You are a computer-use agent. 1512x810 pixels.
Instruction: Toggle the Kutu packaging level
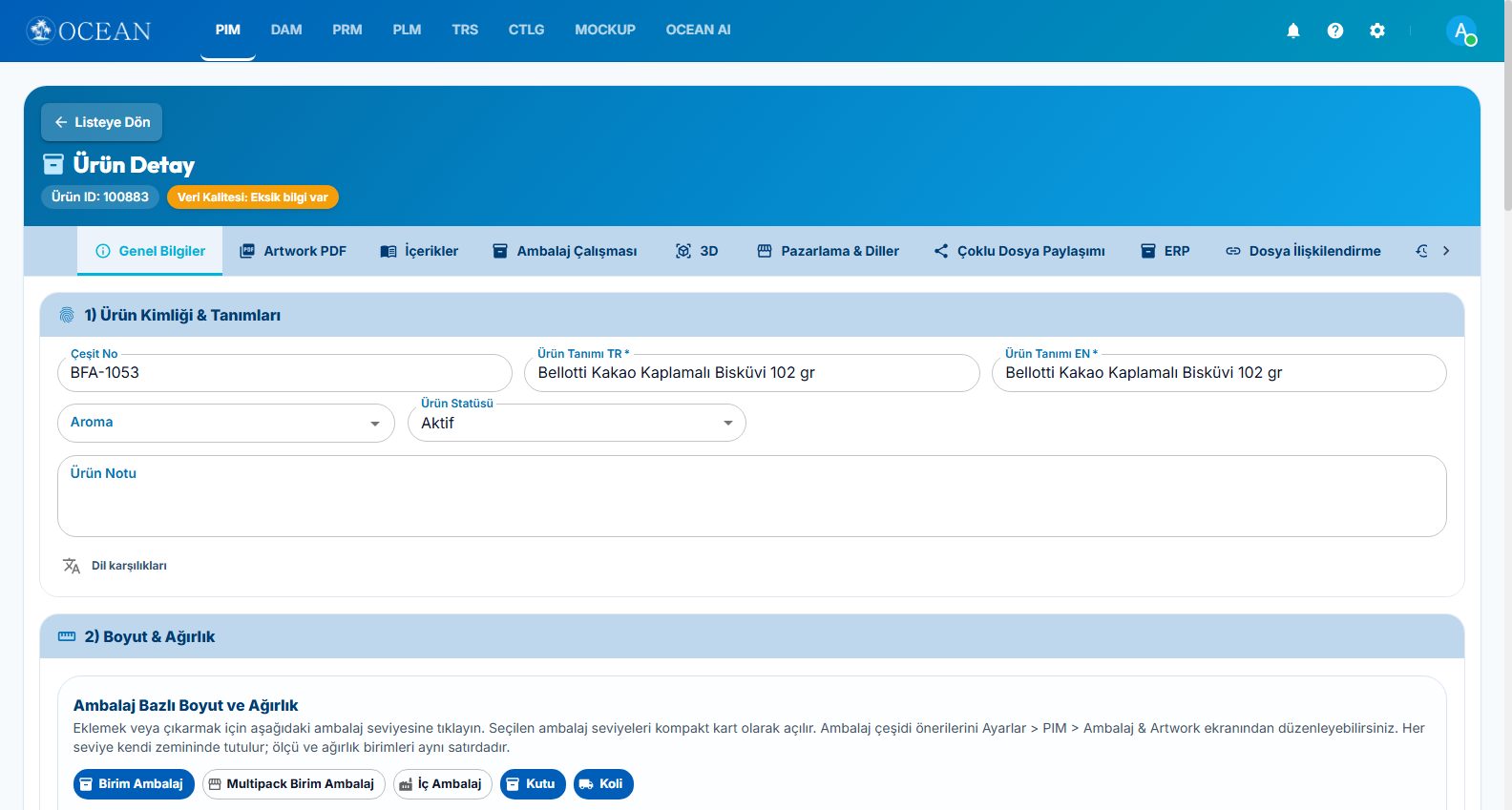tap(533, 784)
